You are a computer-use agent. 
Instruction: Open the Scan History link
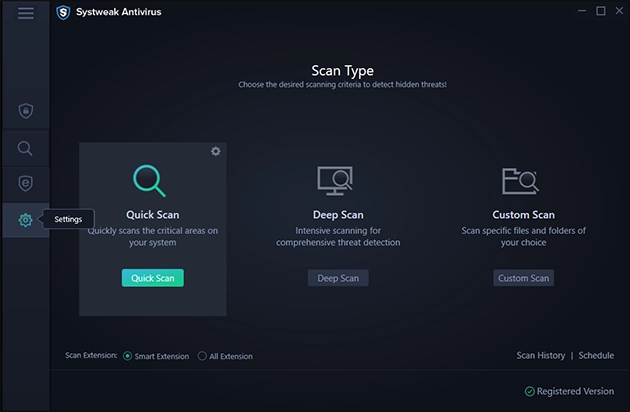pos(540,355)
